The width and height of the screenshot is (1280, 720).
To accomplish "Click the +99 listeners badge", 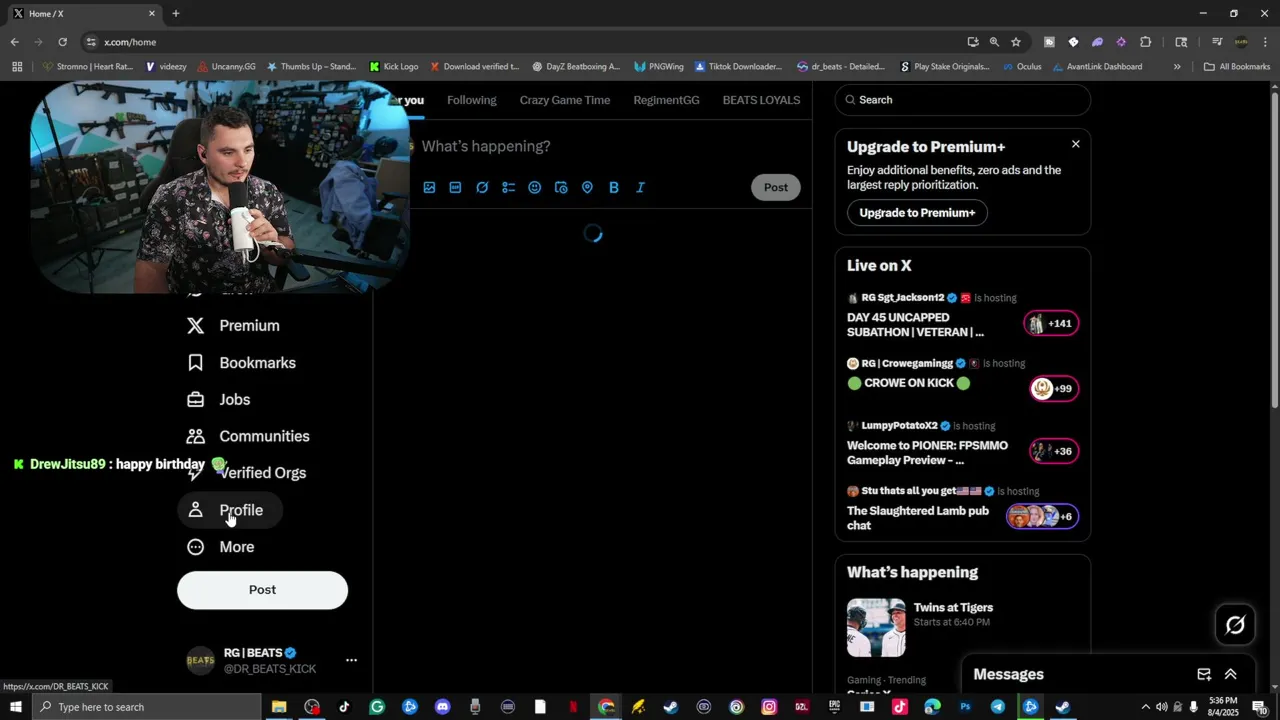I will click(1054, 389).
